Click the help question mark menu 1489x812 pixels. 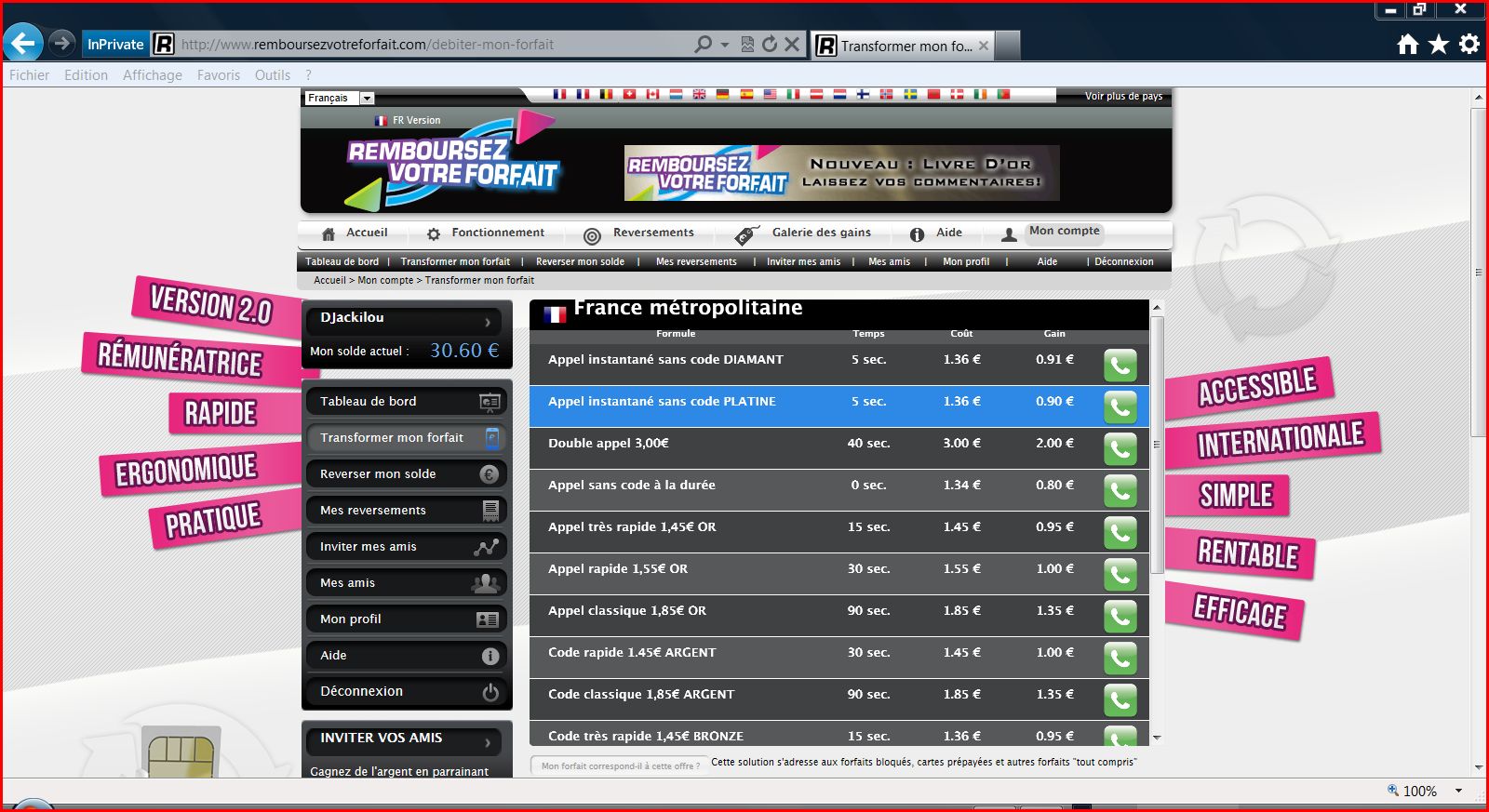[x=308, y=75]
